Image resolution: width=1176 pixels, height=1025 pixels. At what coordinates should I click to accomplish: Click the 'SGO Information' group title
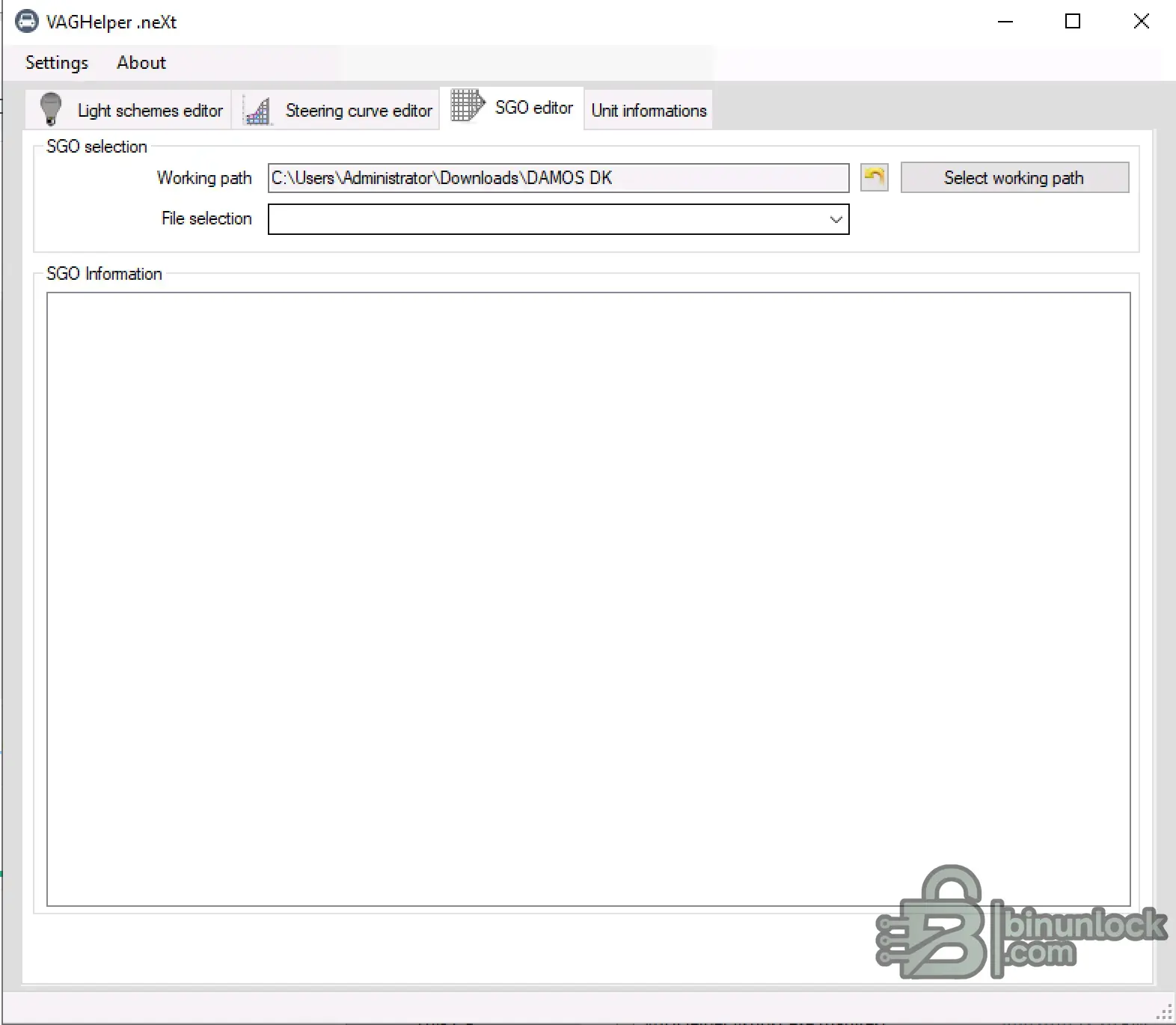104,274
